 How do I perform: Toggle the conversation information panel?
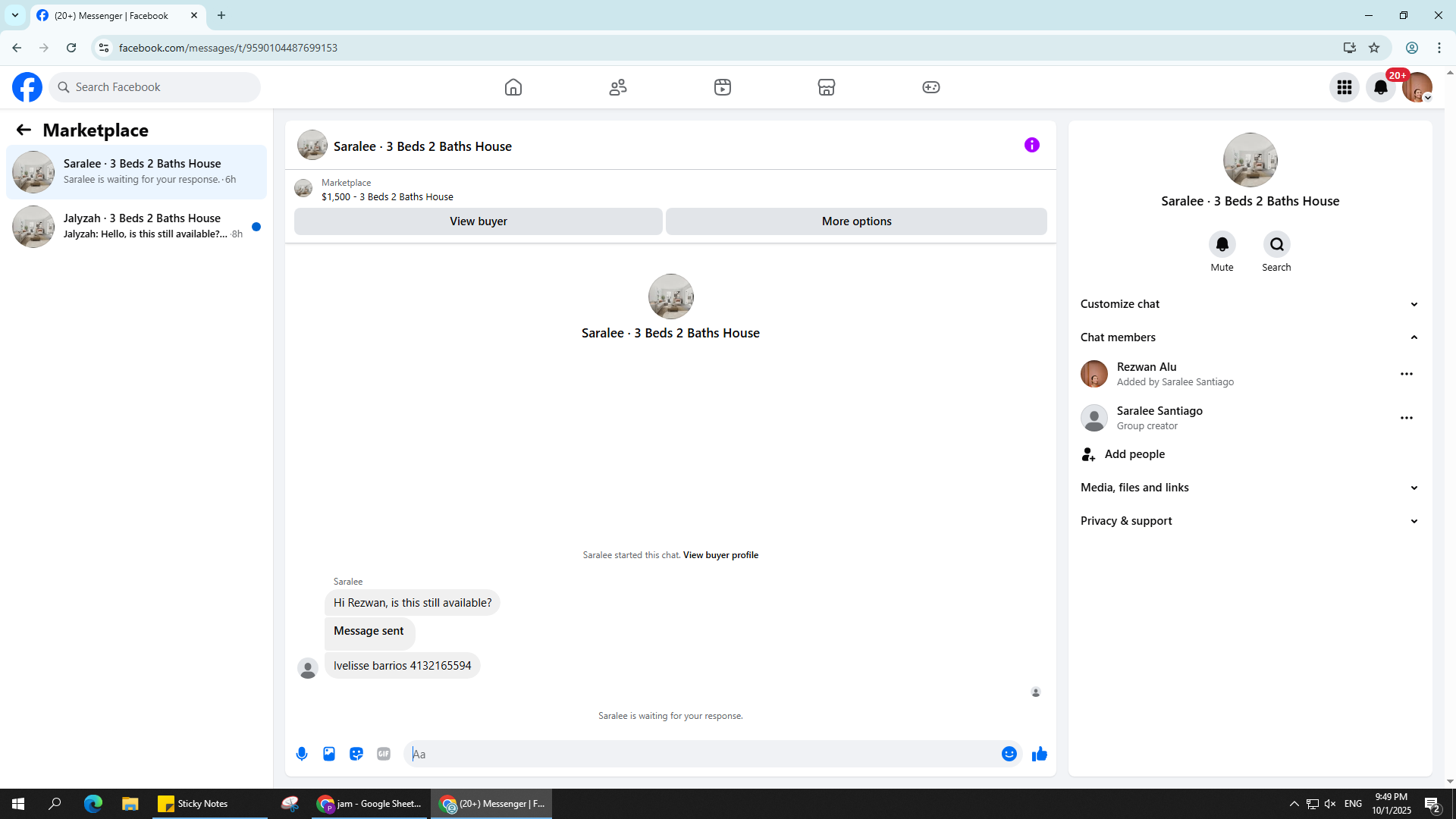pos(1031,145)
